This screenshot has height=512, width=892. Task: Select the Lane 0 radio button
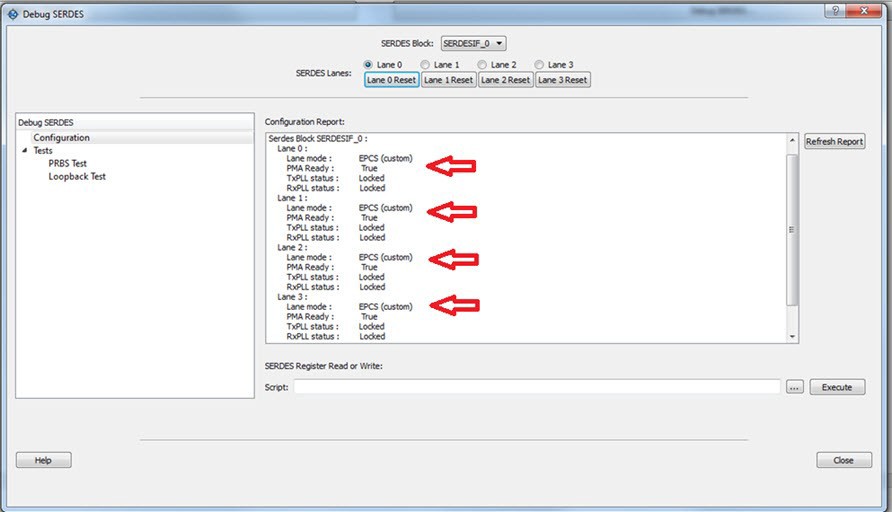(x=369, y=65)
